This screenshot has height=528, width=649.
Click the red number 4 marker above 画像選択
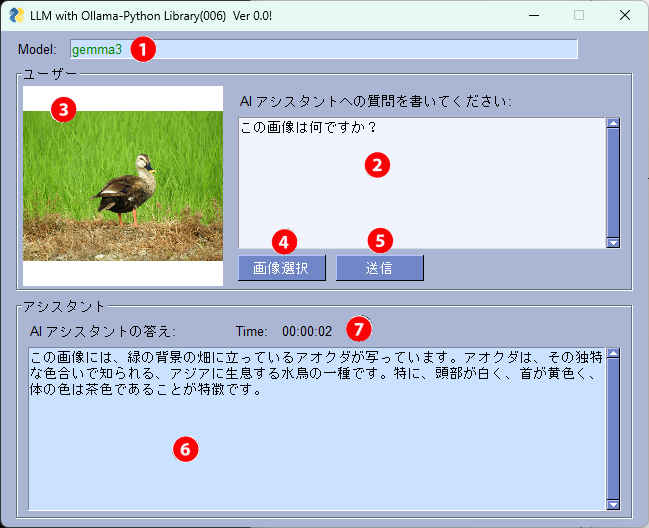[x=284, y=241]
